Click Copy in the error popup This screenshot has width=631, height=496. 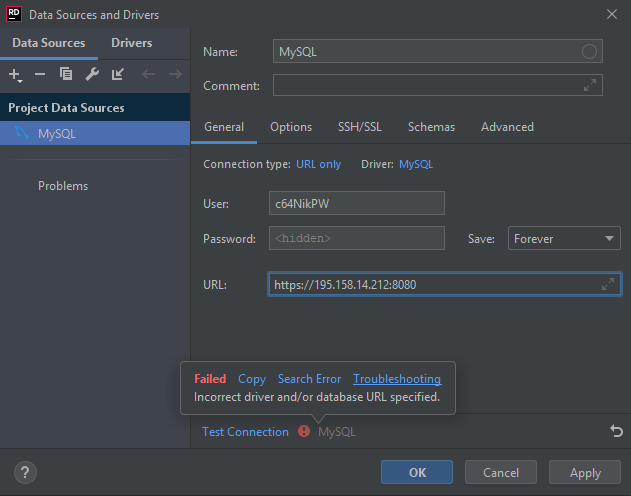click(252, 379)
